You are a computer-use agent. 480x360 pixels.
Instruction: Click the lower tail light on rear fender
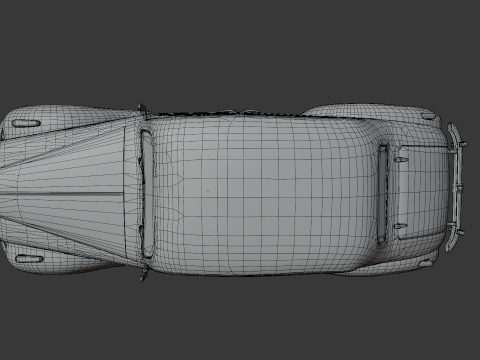pyautogui.click(x=425, y=264)
